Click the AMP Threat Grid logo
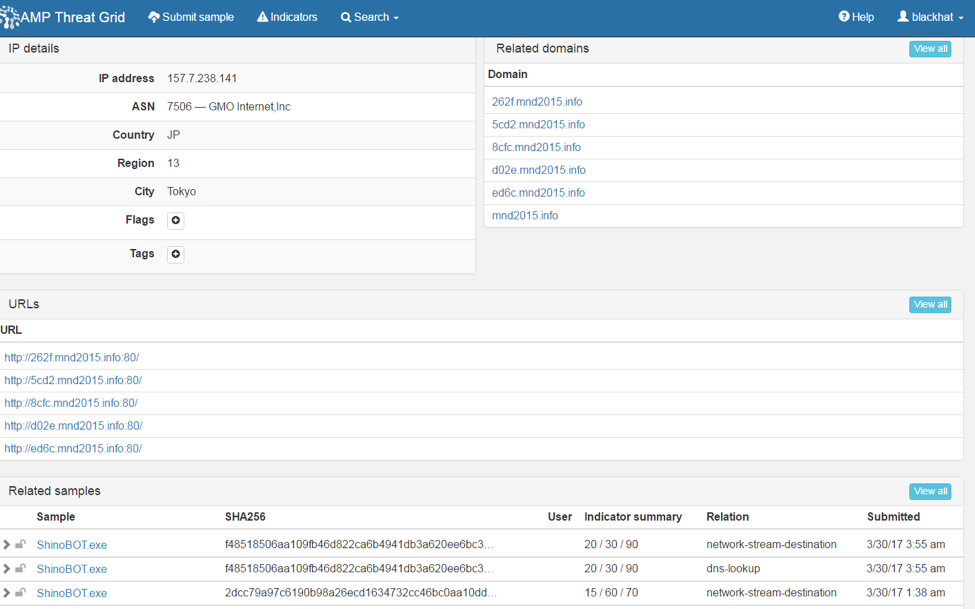Image resolution: width=975 pixels, height=609 pixels. (x=62, y=17)
